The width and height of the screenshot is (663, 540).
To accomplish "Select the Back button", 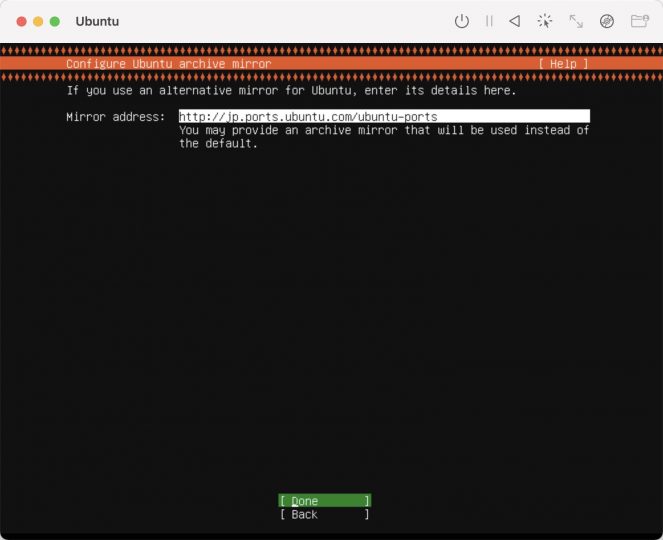I will (325, 514).
